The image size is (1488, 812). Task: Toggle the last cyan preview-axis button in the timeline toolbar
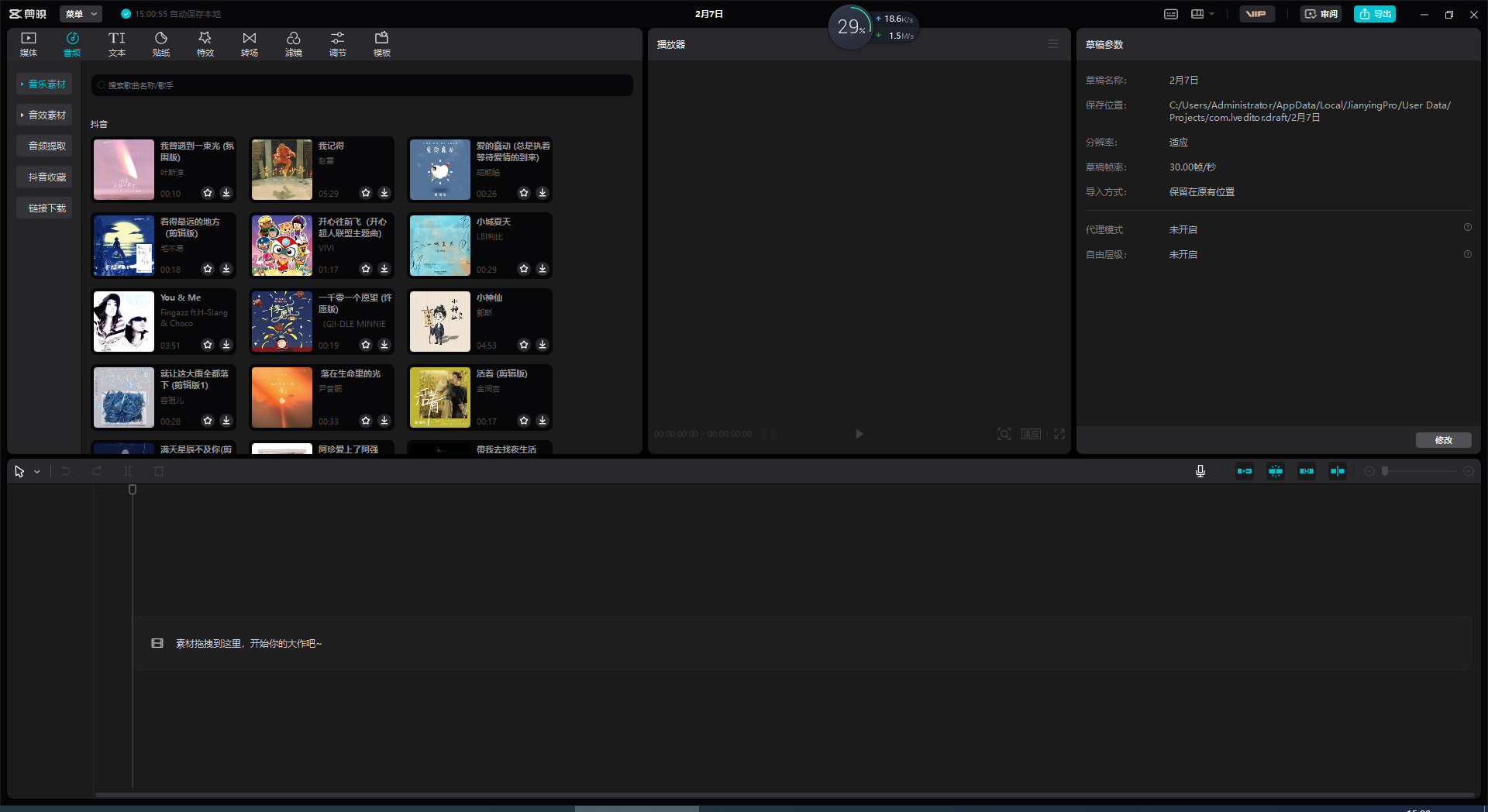pyautogui.click(x=1337, y=471)
